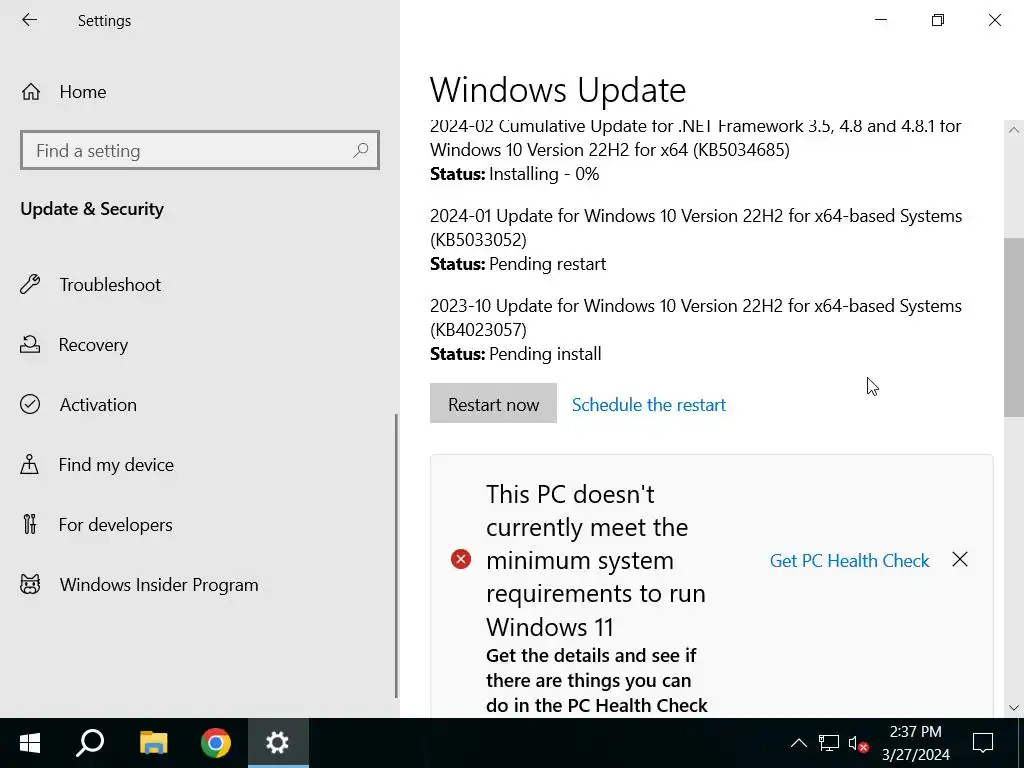Click the red error icon in notice
This screenshot has width=1024, height=768.
point(461,560)
